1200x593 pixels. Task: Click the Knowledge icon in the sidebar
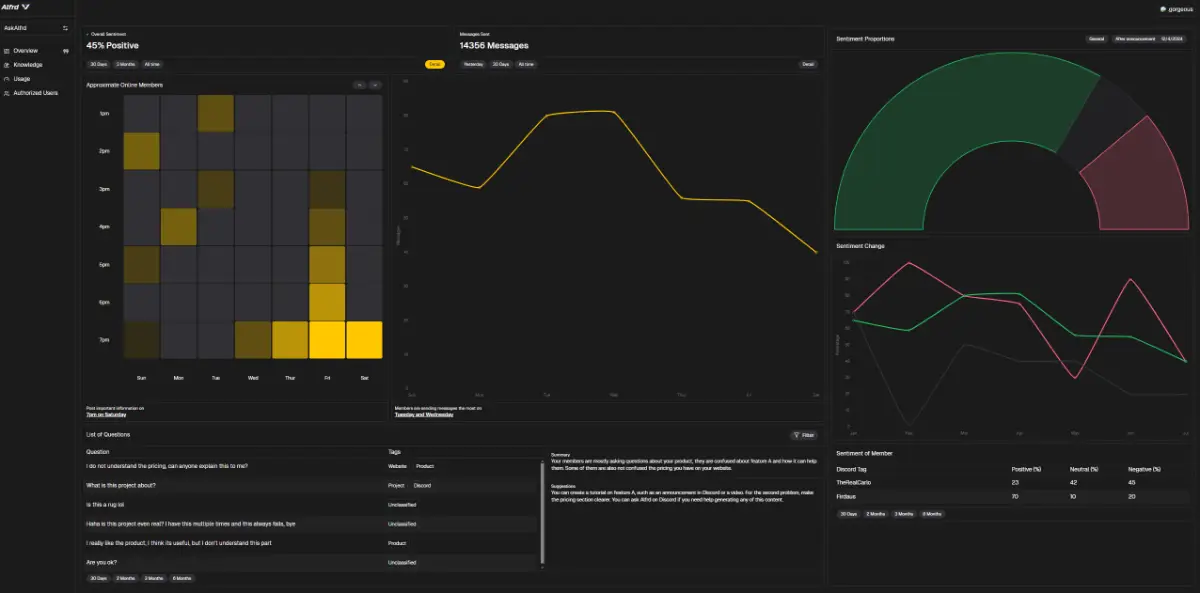(7, 64)
